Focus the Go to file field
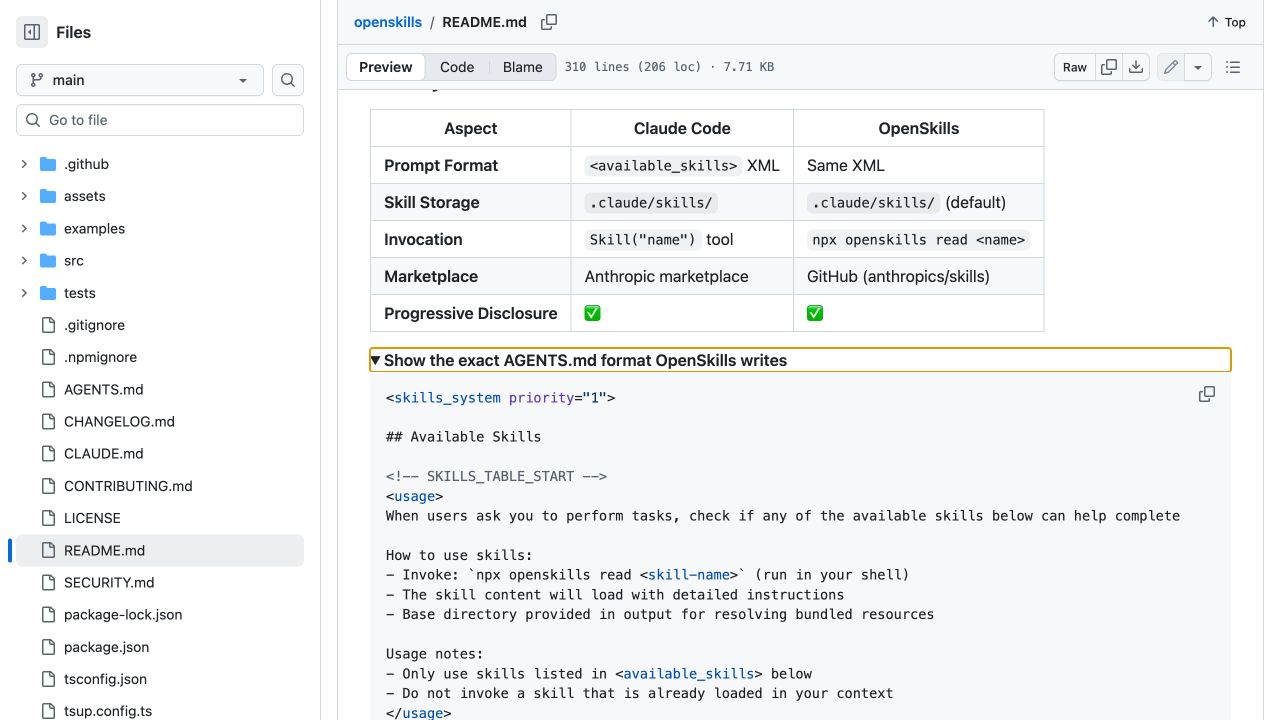 coord(160,120)
